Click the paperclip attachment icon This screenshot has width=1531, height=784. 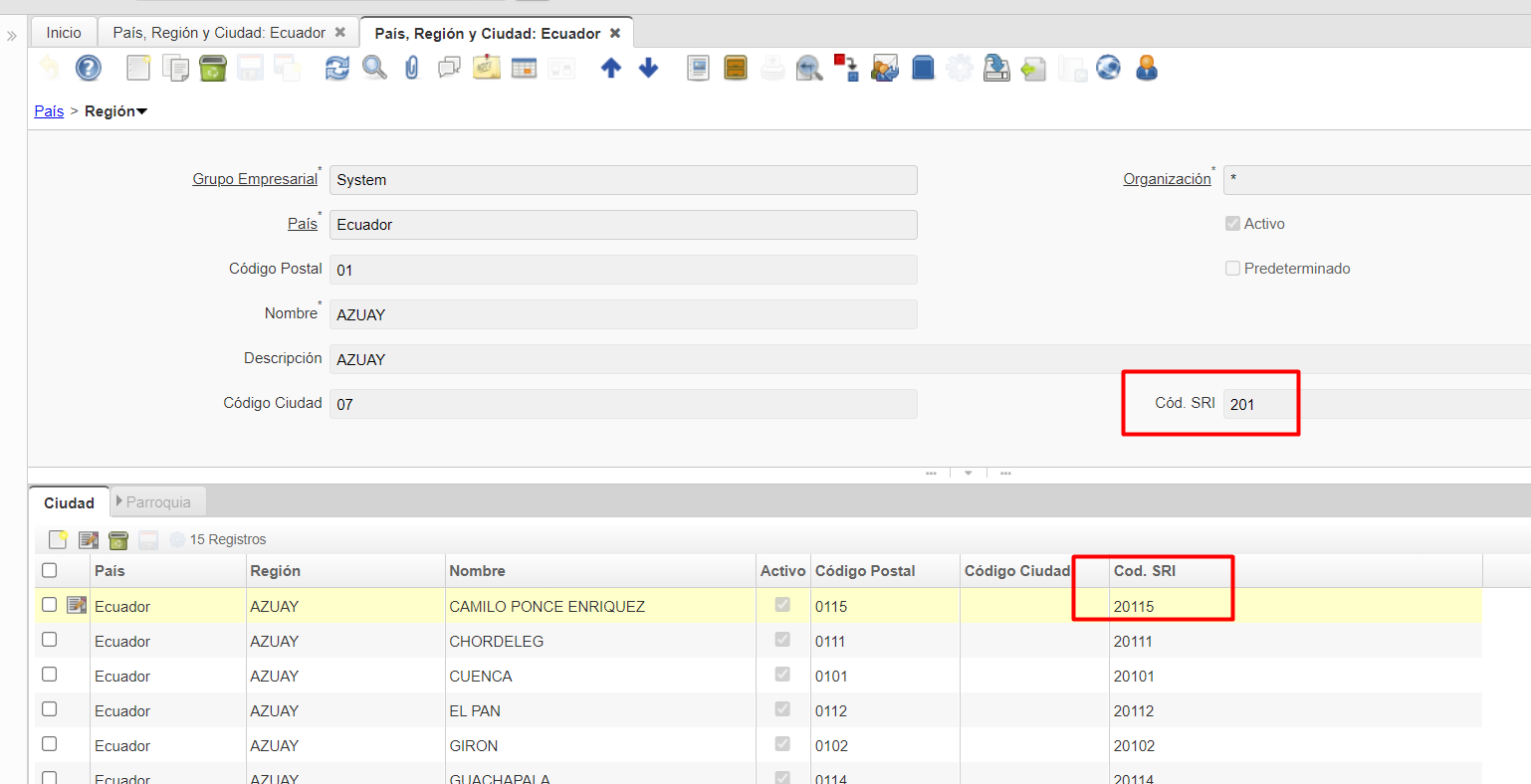click(412, 68)
